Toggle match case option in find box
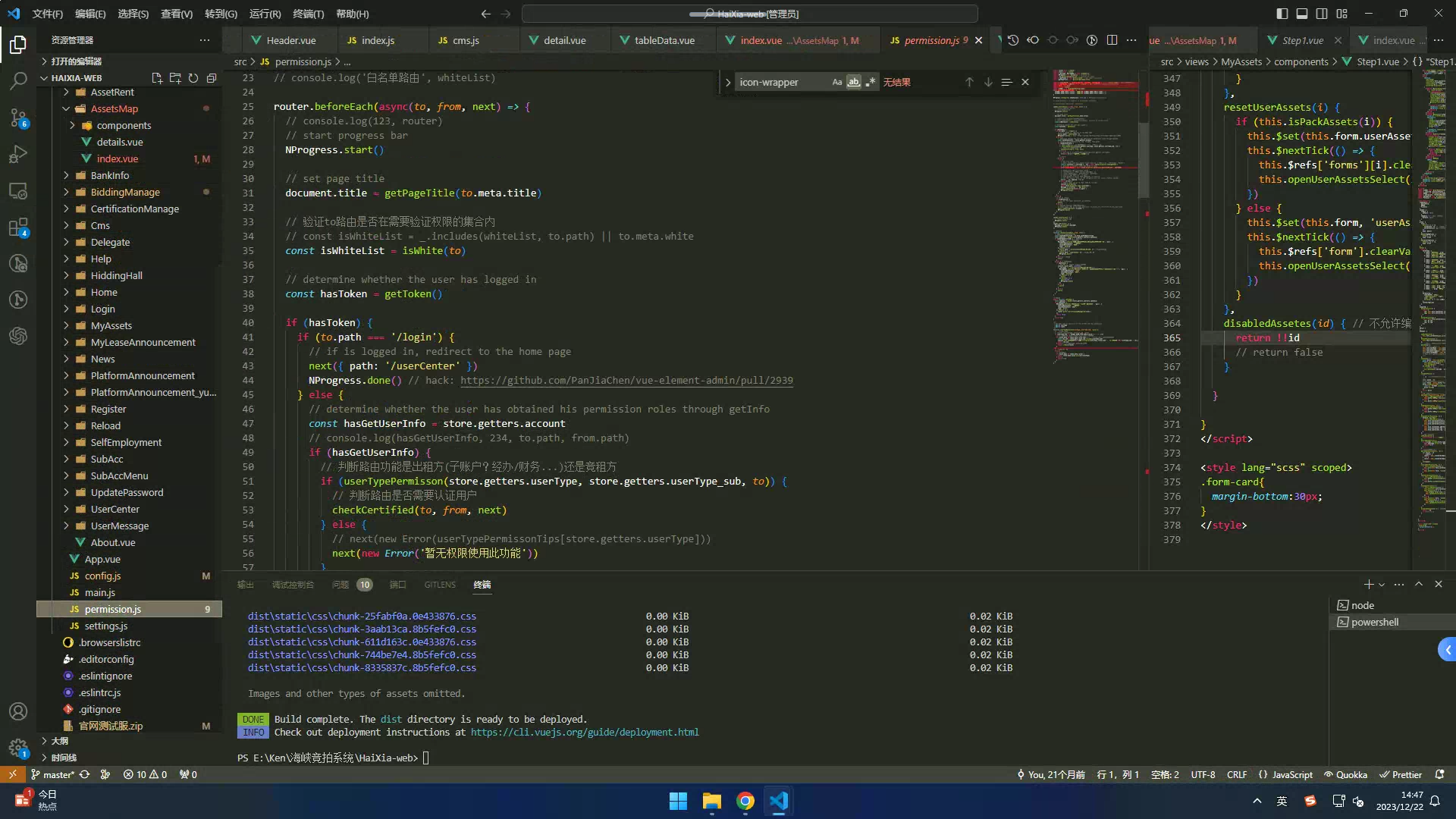Image resolution: width=1456 pixels, height=819 pixels. click(x=837, y=82)
